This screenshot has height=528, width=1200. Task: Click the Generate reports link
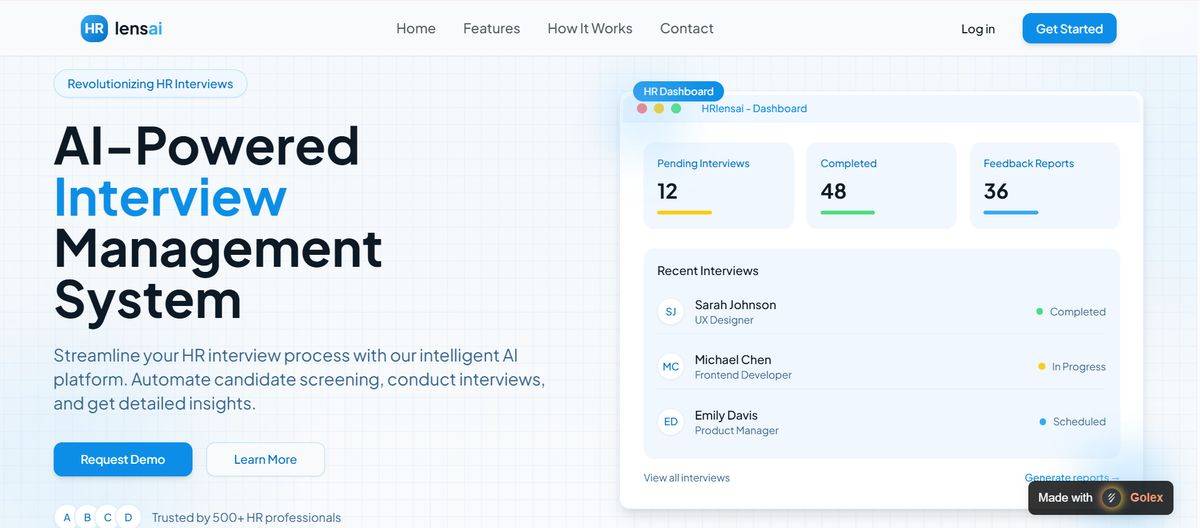click(1066, 477)
